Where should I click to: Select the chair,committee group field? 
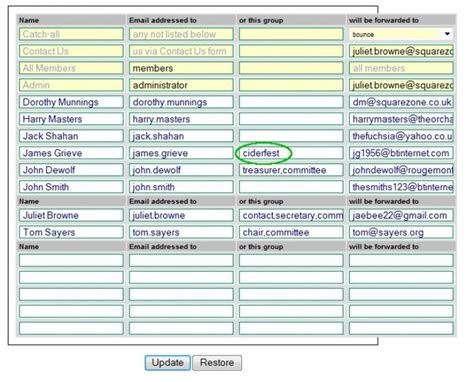tap(291, 232)
